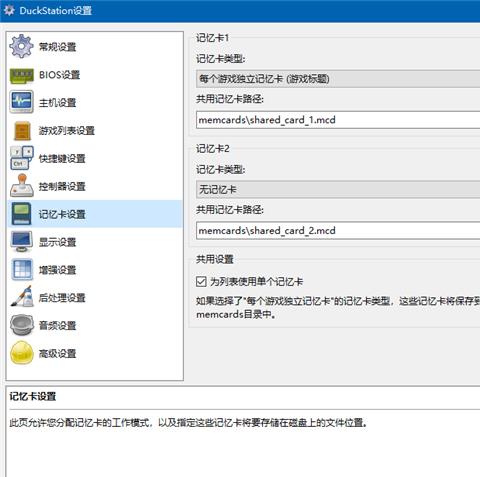Image resolution: width=480 pixels, height=477 pixels.
Task: Open BIOS设置 category
Action: 95,75
